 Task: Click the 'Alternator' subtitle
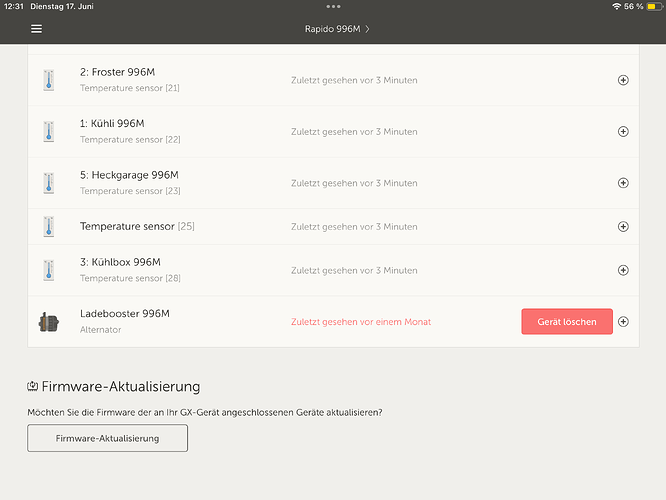point(100,330)
